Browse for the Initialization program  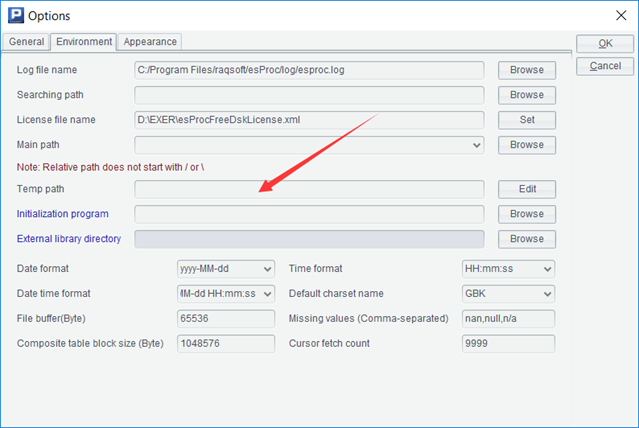pos(526,214)
